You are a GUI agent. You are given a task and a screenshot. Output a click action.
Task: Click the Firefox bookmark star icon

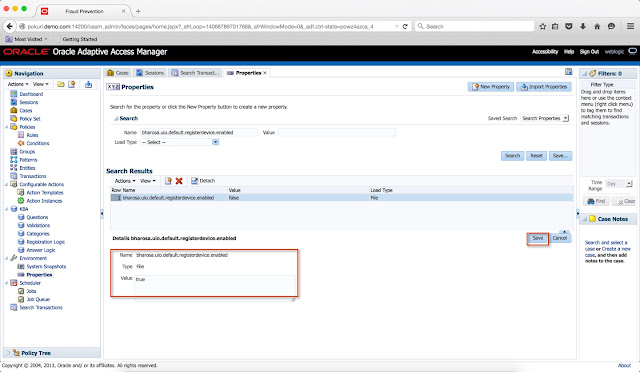click(542, 26)
